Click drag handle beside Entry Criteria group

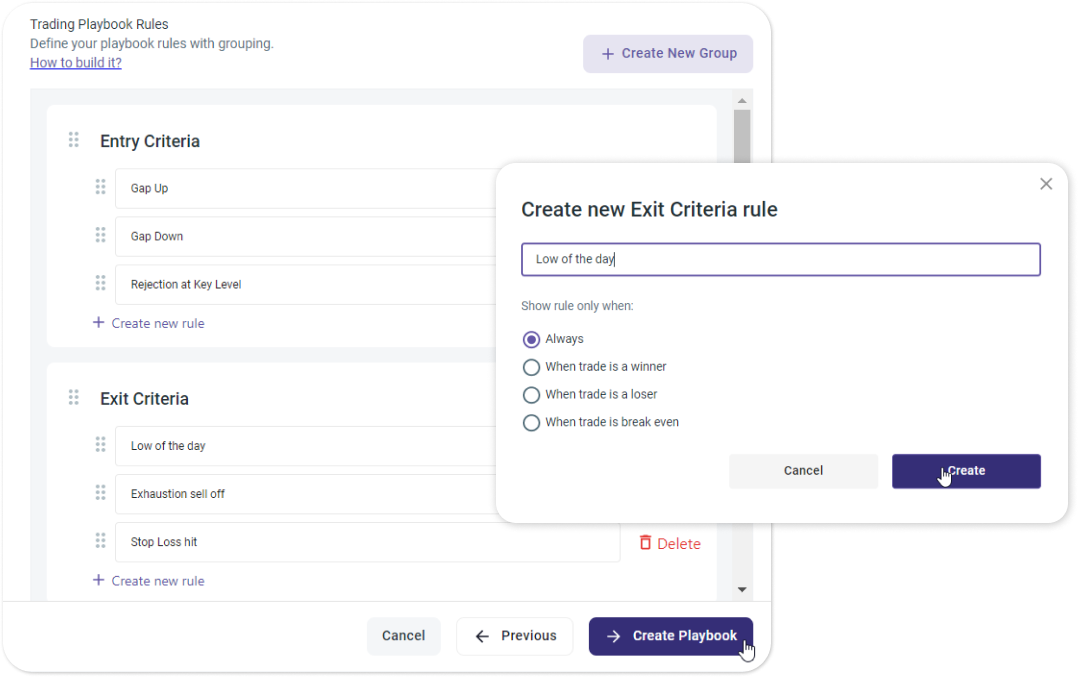click(73, 140)
